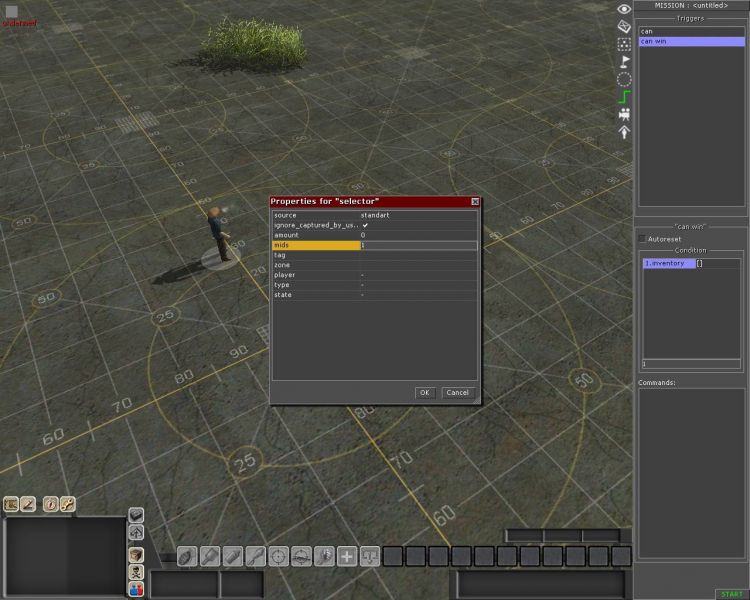Viewport: 750px width, 600px height.
Task: Select the 'zone' property row
Action: 375,265
